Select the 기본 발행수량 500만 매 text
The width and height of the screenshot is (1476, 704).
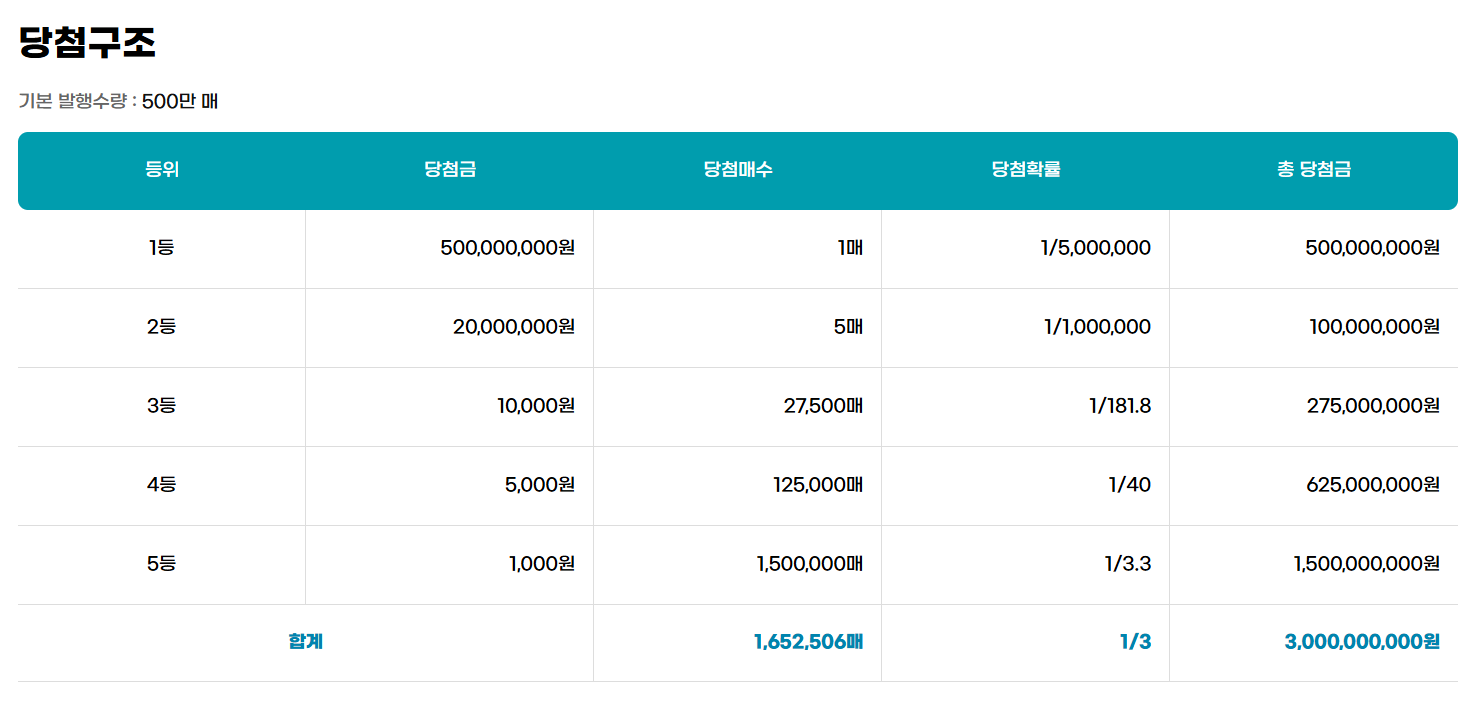click(118, 101)
